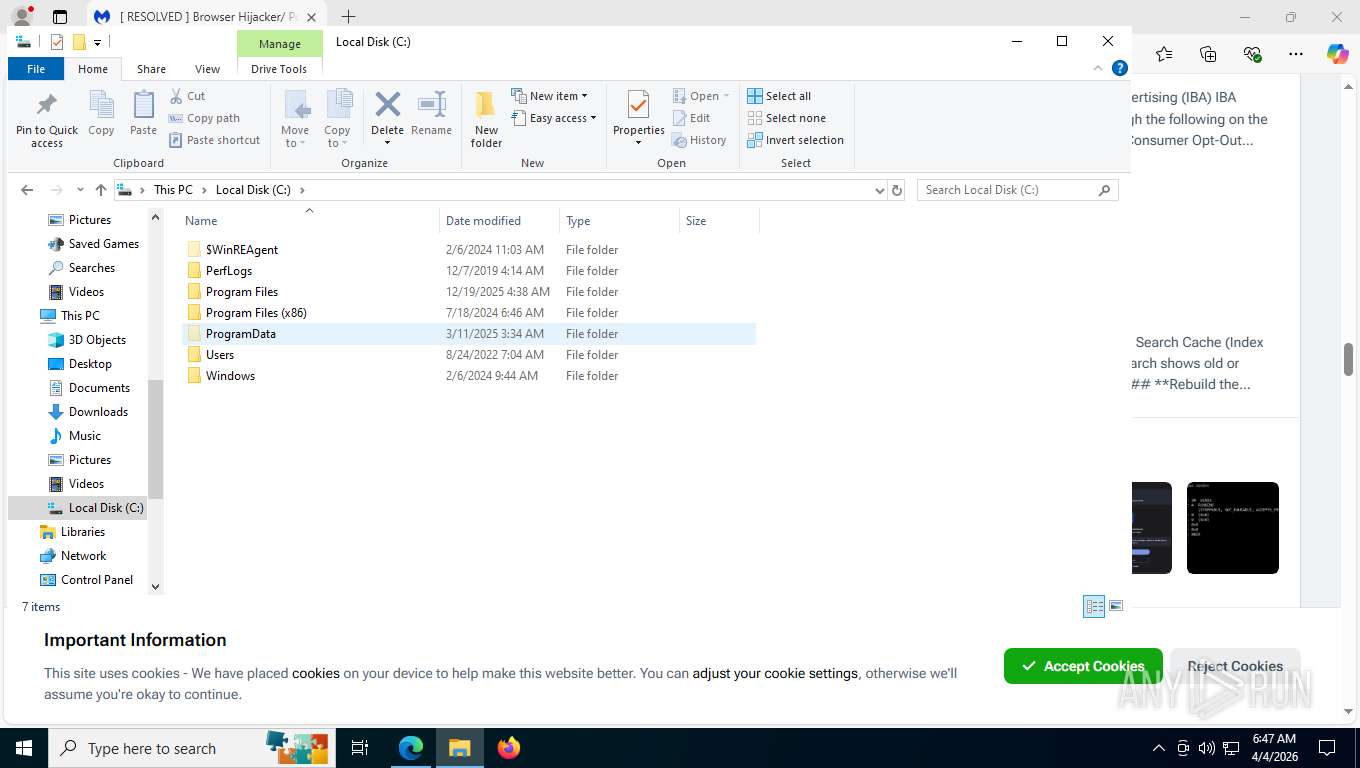Click the Properties checkmark icon
This screenshot has height=768, width=1360.
point(638,104)
